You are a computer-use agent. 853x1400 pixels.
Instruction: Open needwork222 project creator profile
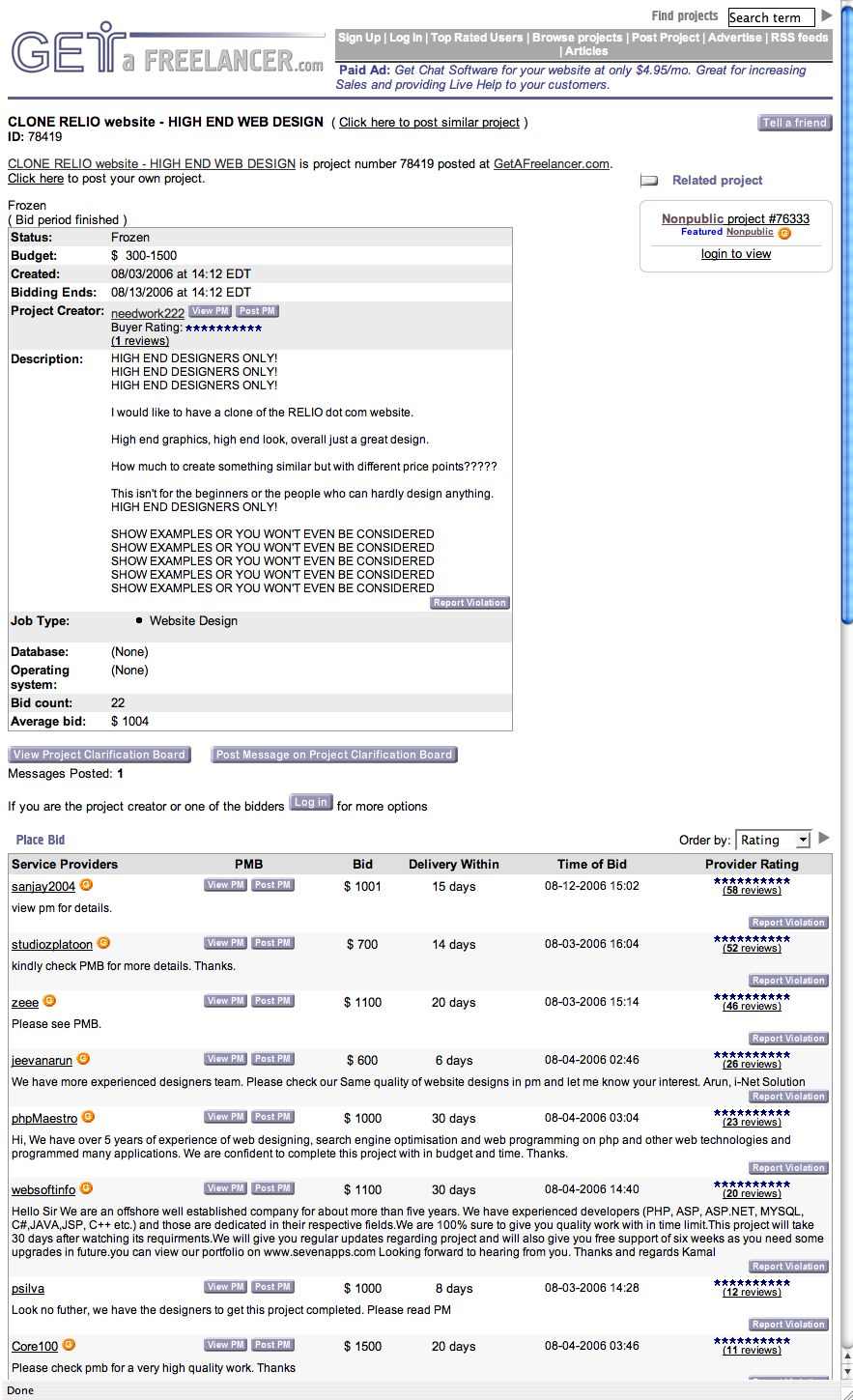coord(148,314)
